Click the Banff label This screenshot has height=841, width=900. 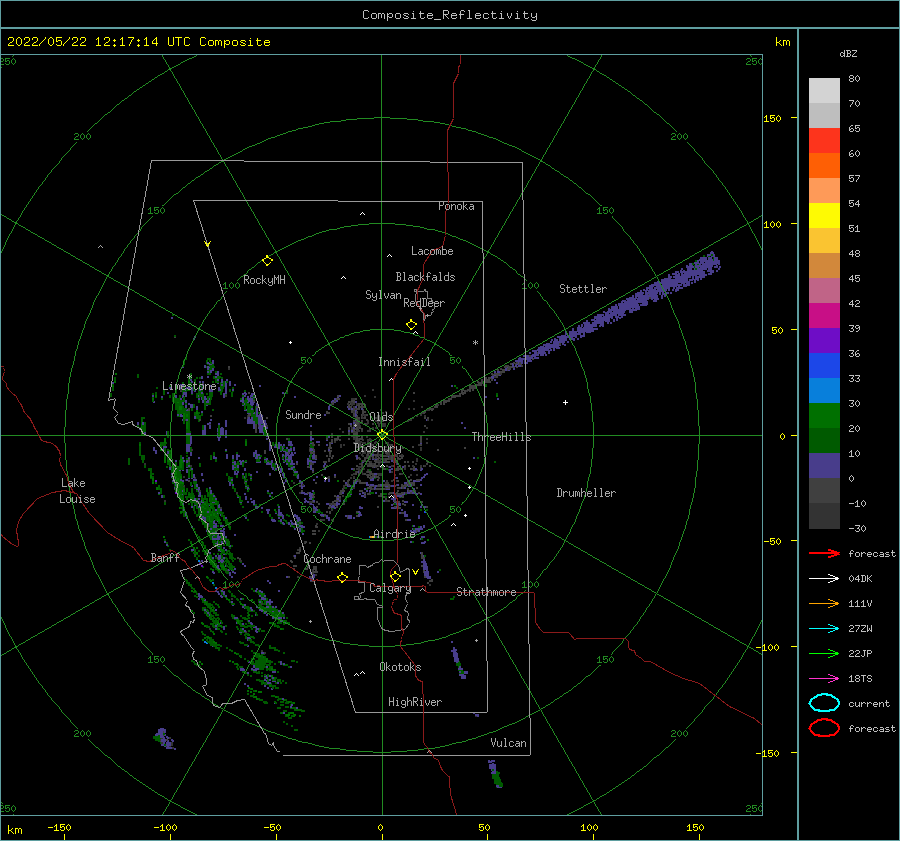point(165,557)
